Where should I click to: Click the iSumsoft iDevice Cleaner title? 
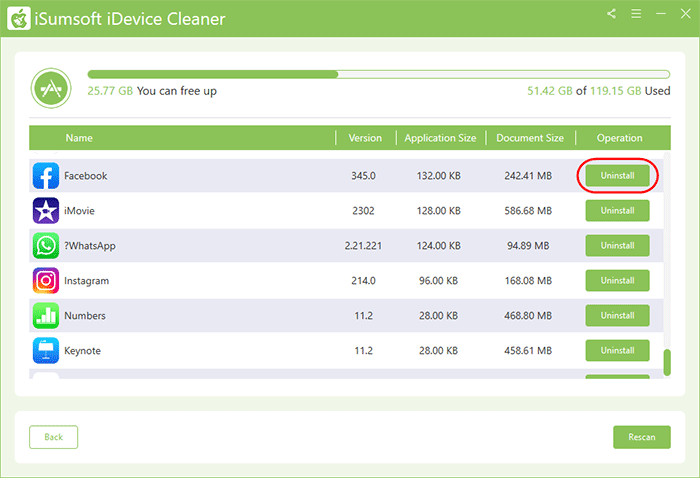(130, 19)
